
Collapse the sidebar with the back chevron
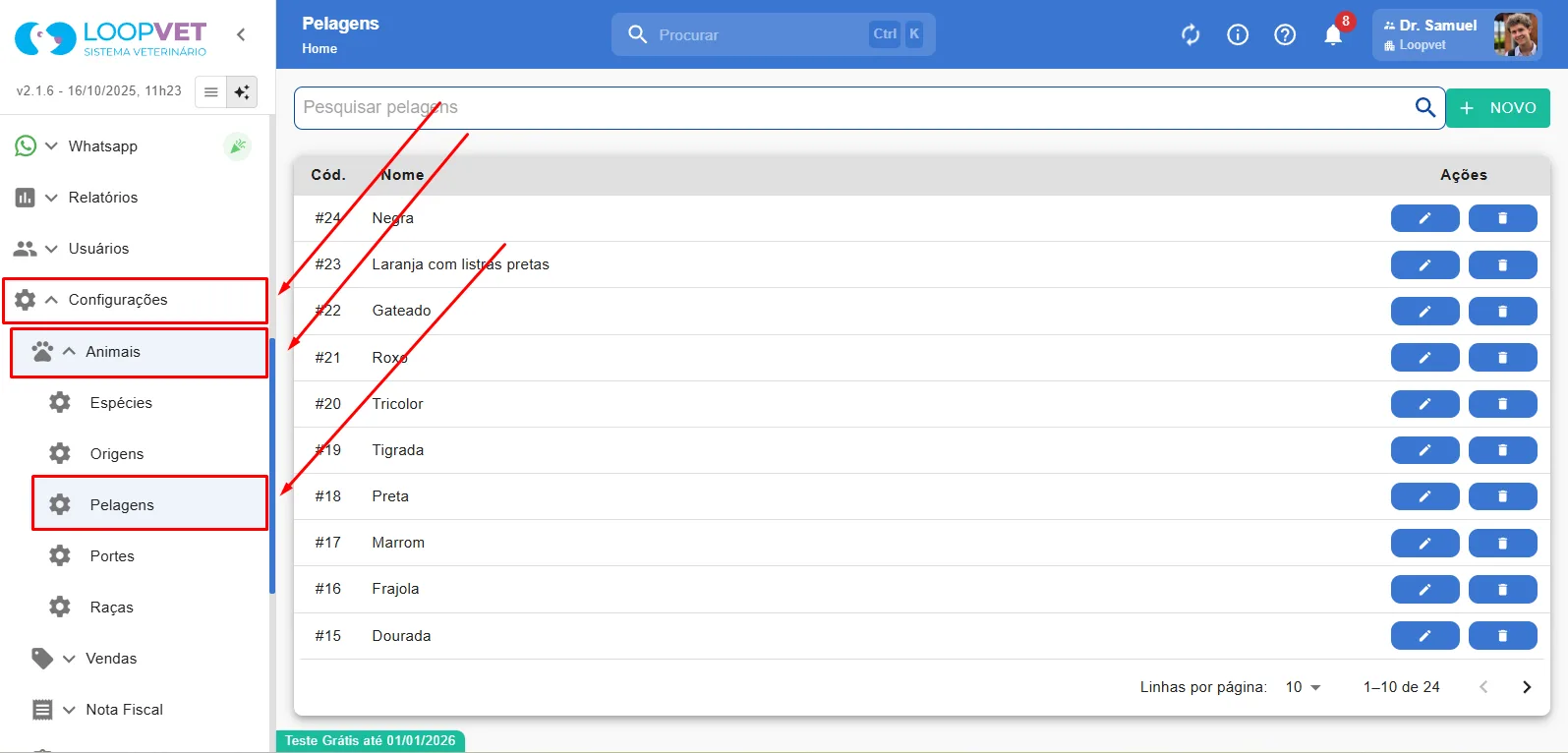click(241, 34)
